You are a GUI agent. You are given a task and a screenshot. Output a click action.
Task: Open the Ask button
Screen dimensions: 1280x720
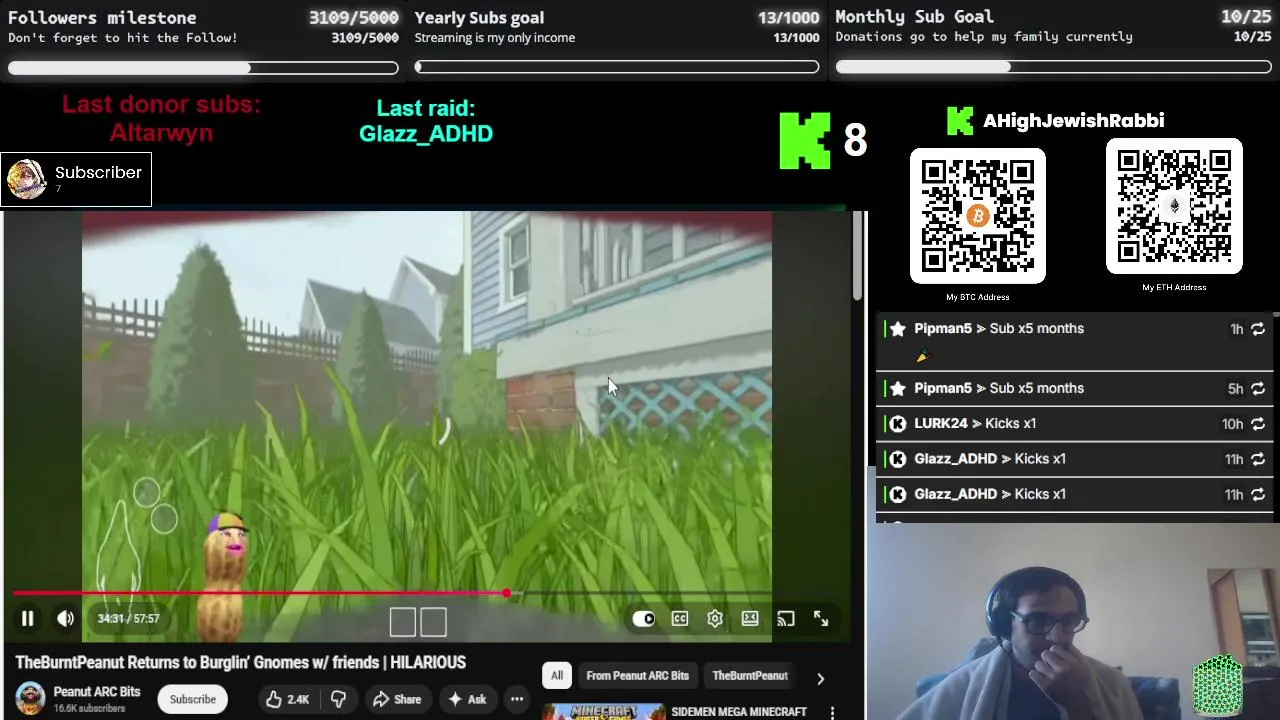coord(466,699)
